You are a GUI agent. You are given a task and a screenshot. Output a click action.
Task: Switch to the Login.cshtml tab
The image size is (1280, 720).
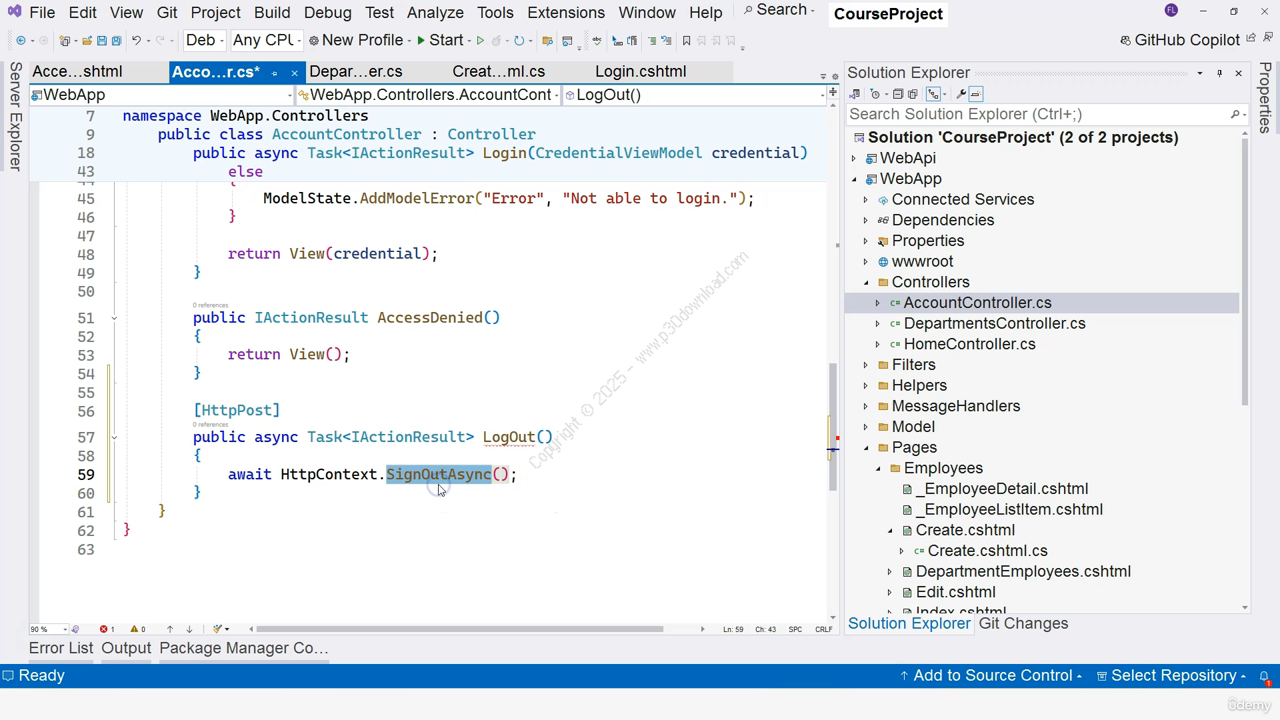click(641, 71)
